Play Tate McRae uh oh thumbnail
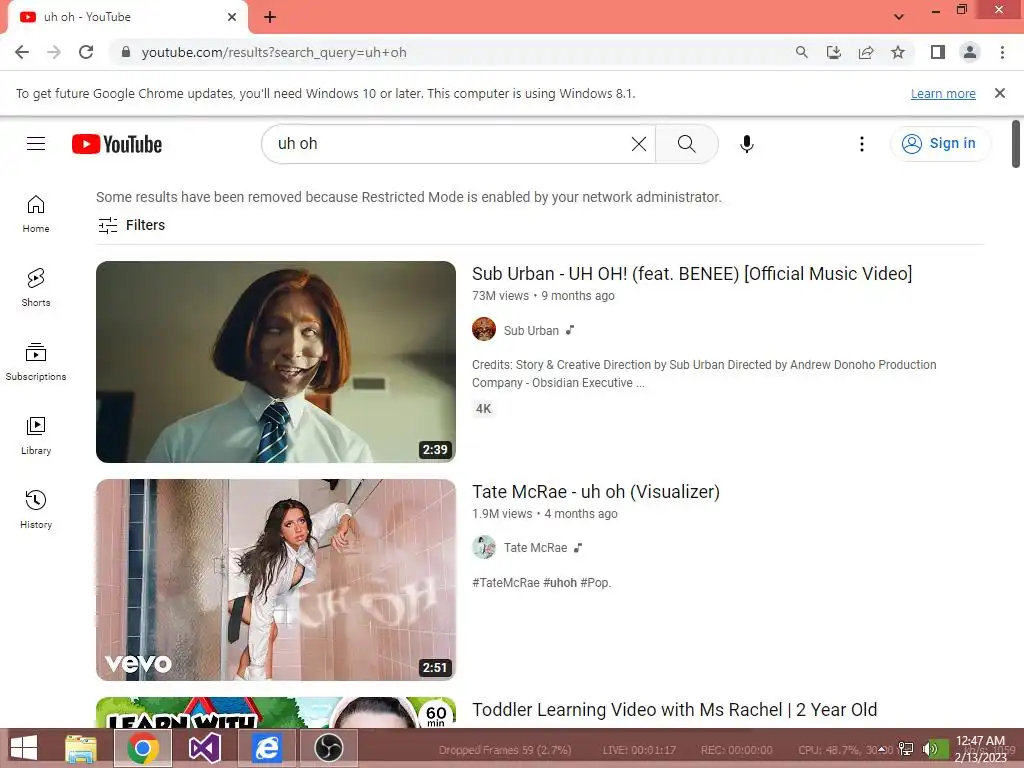The image size is (1024, 768). coord(276,580)
